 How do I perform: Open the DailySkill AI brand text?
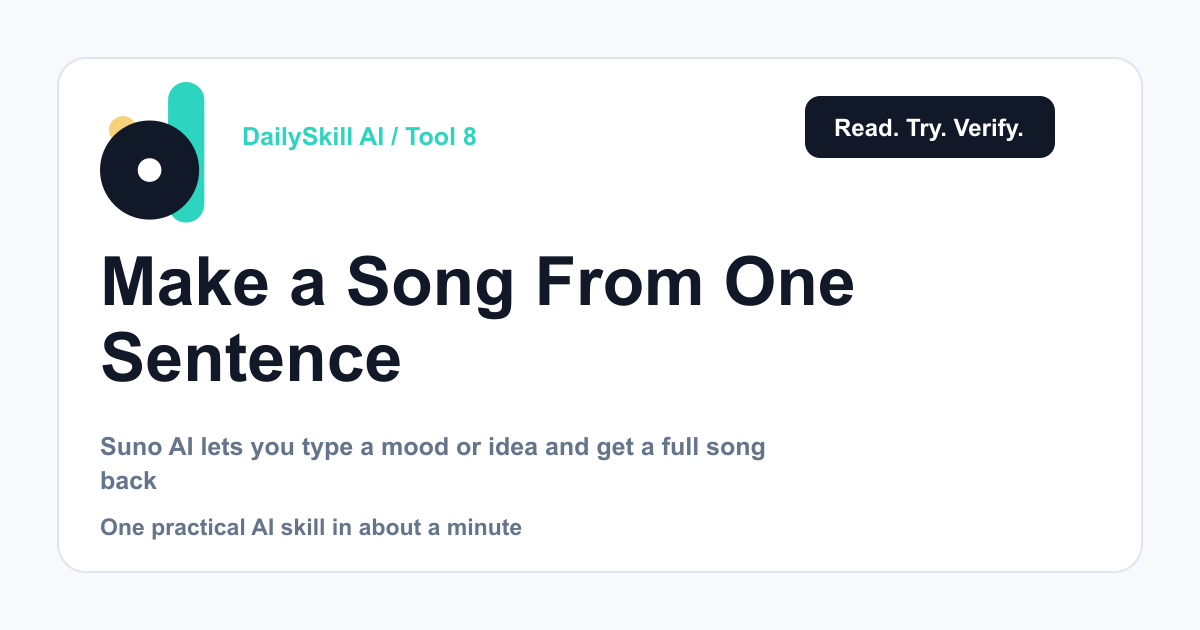(313, 137)
